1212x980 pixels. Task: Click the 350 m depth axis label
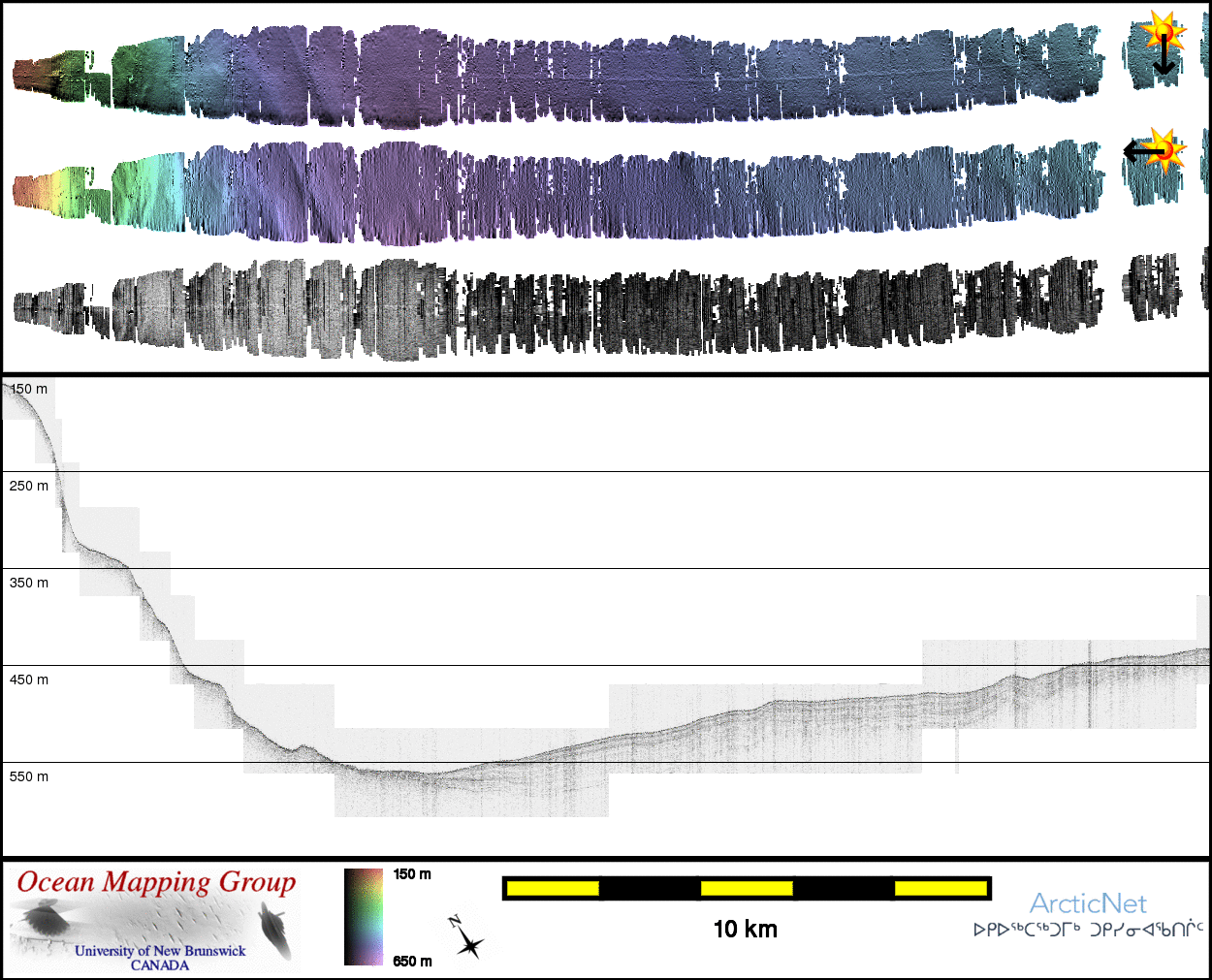[29, 583]
